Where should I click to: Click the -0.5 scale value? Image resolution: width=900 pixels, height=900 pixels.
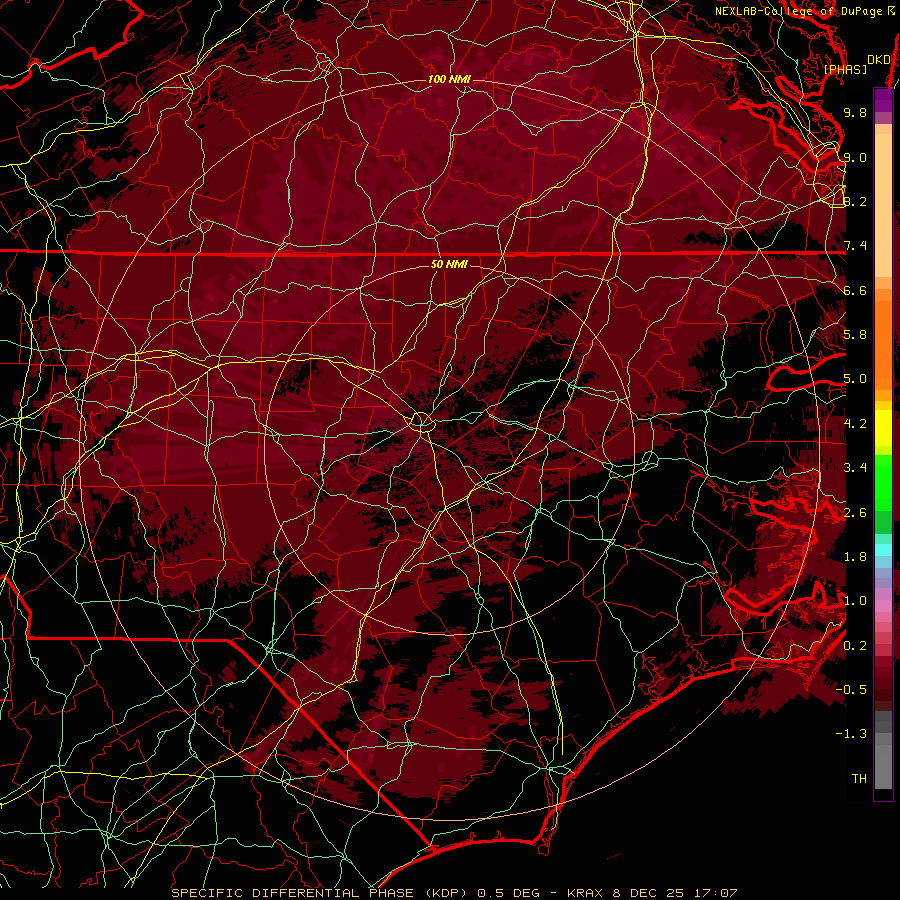(x=852, y=690)
